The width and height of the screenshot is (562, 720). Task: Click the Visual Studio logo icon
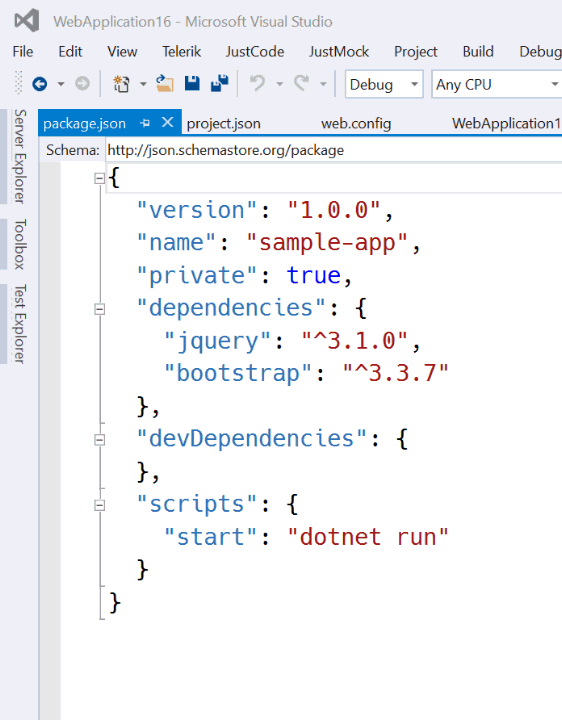click(27, 21)
